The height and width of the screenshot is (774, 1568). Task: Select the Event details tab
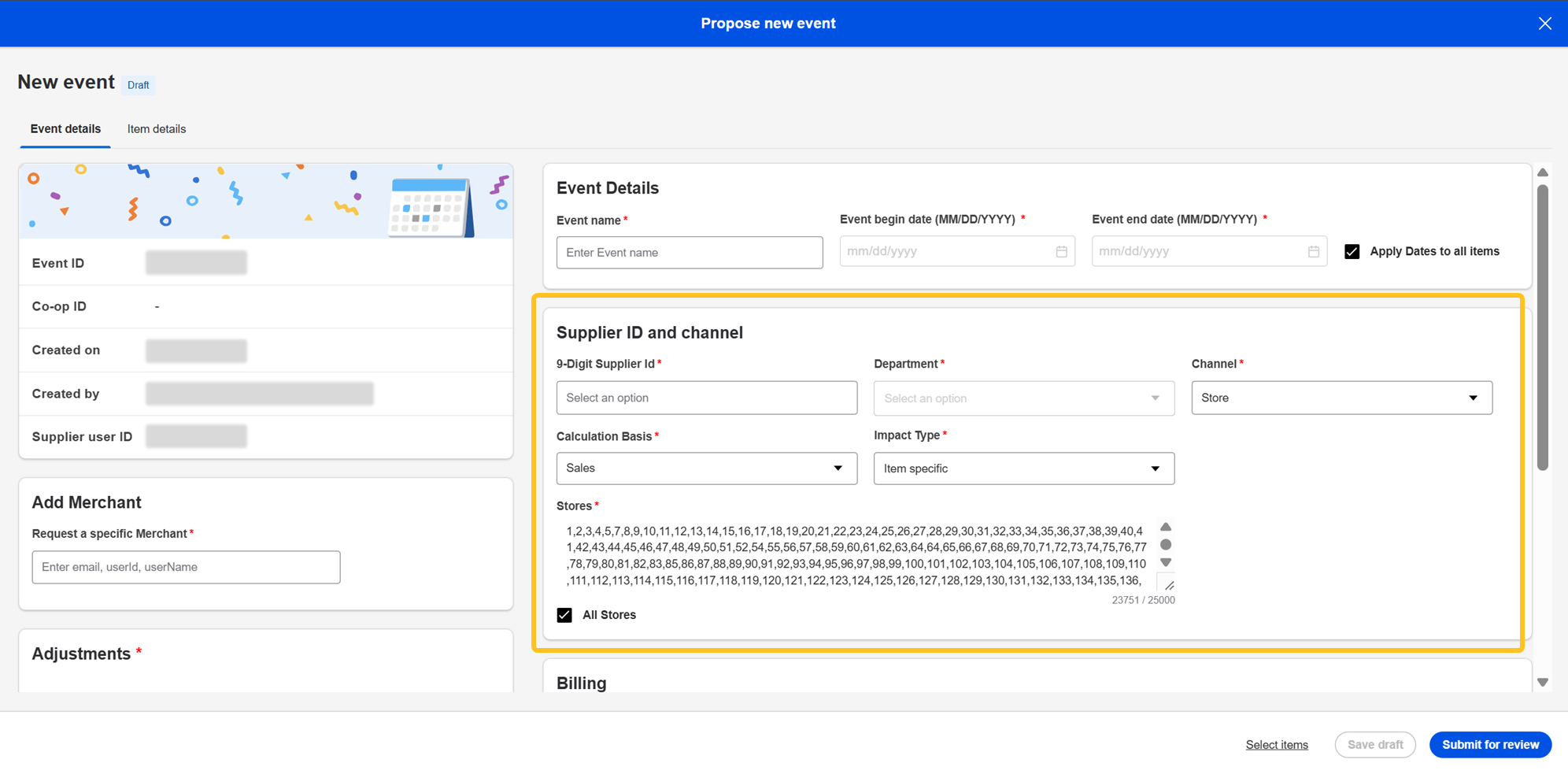coord(65,129)
